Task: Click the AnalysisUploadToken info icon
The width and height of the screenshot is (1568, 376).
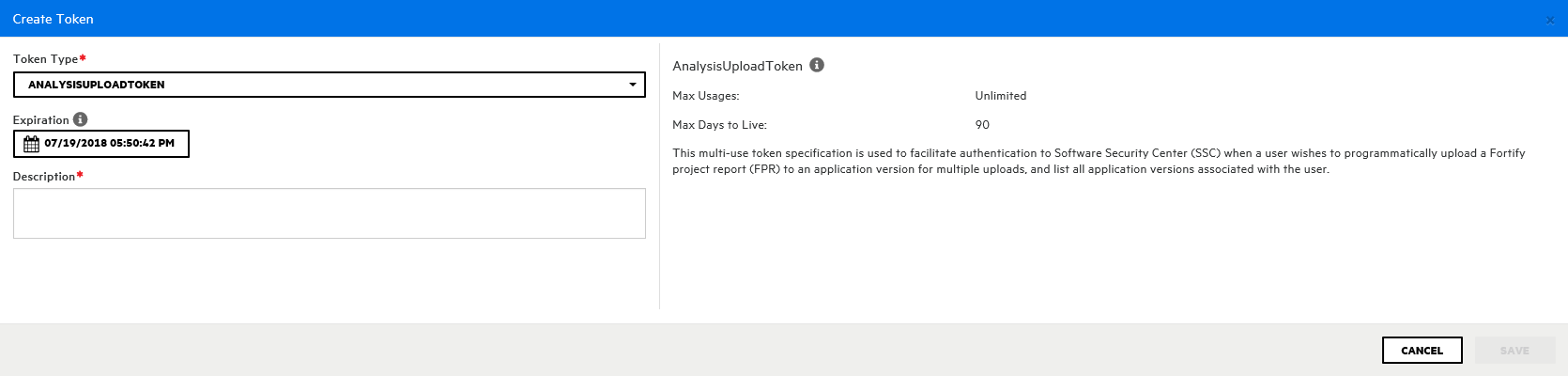Action: (817, 65)
